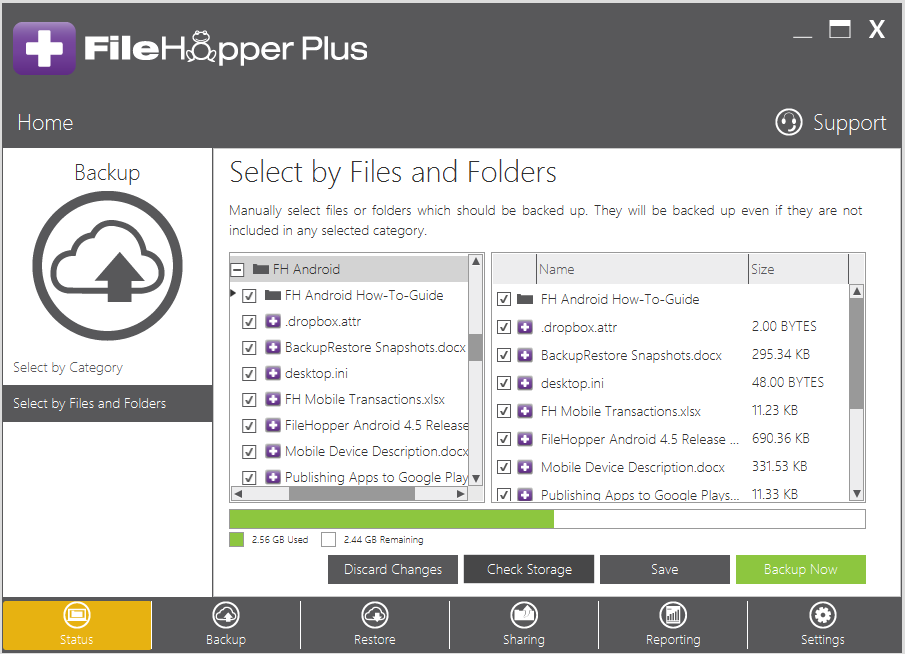Image resolution: width=905 pixels, height=654 pixels.
Task: Click the BackupRestore Snapshots.docx file icon in tree
Action: tap(273, 347)
